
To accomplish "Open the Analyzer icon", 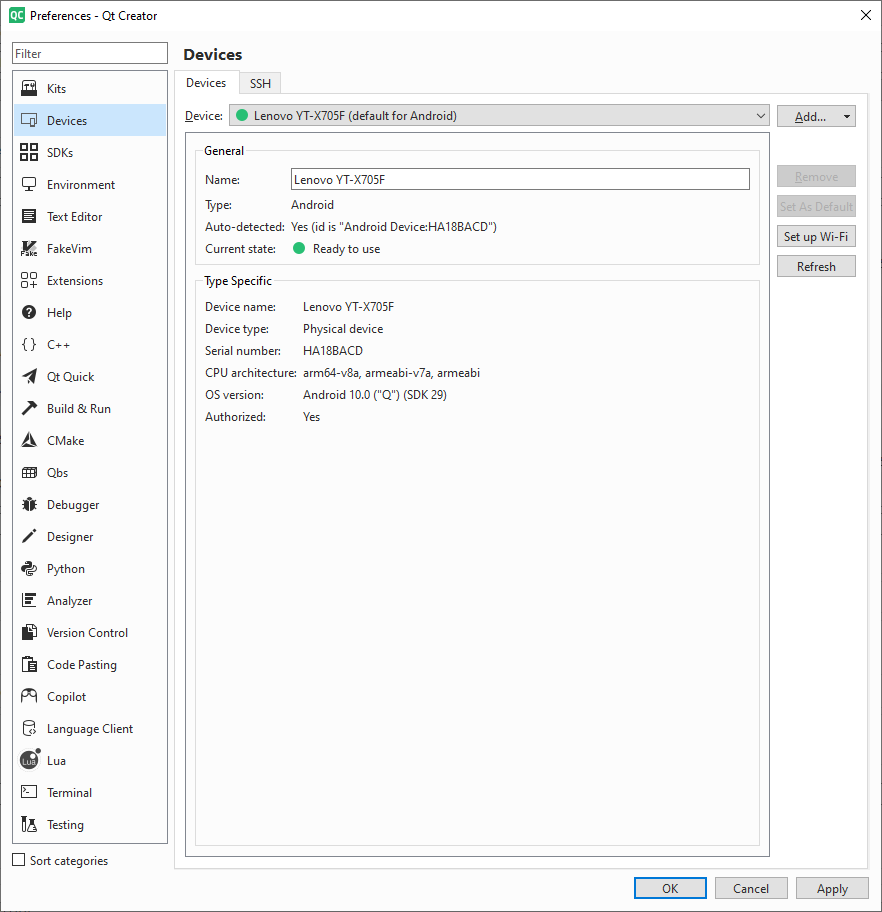I will pyautogui.click(x=29, y=600).
